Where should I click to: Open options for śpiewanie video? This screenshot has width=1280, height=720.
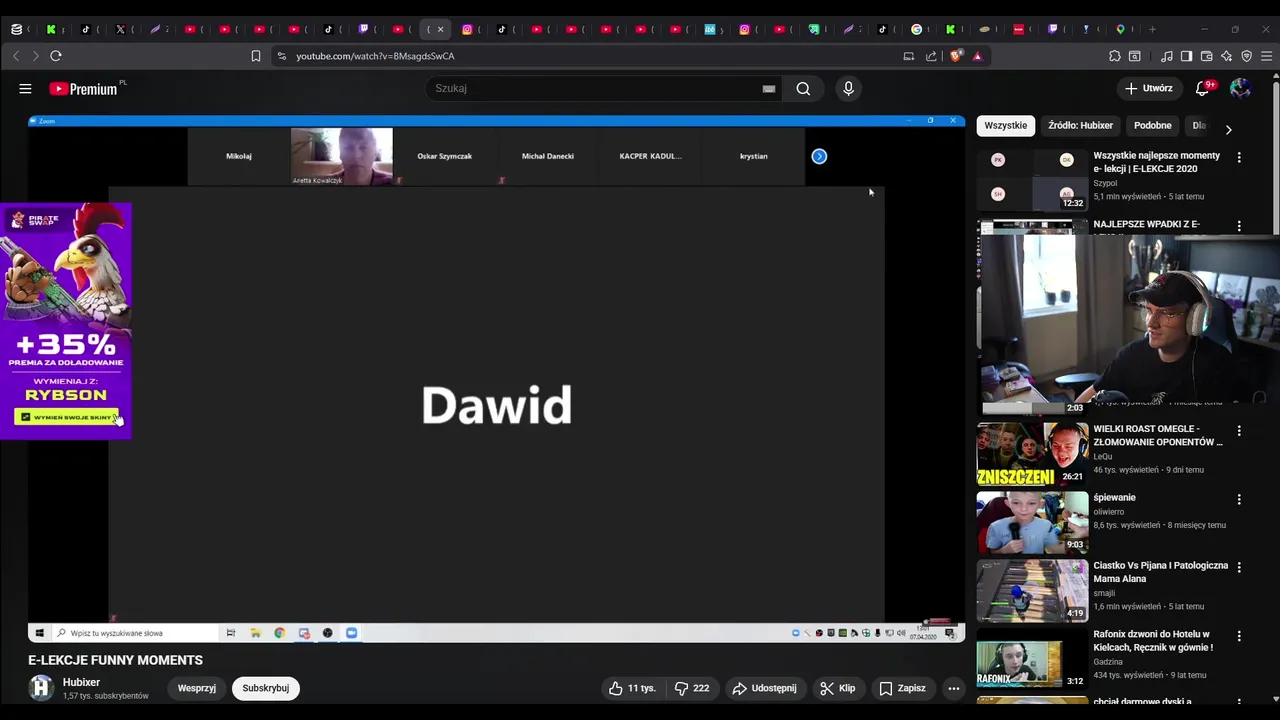pos(1239,499)
